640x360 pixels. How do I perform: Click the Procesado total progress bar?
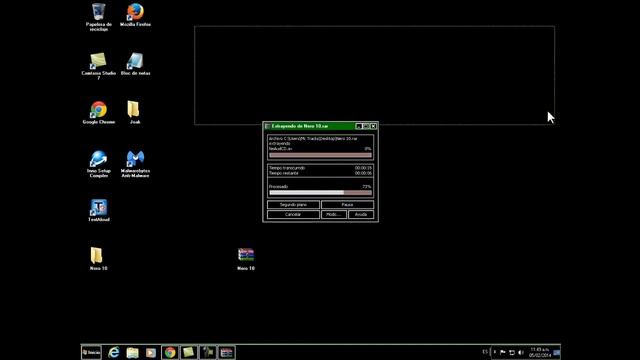tap(320, 192)
